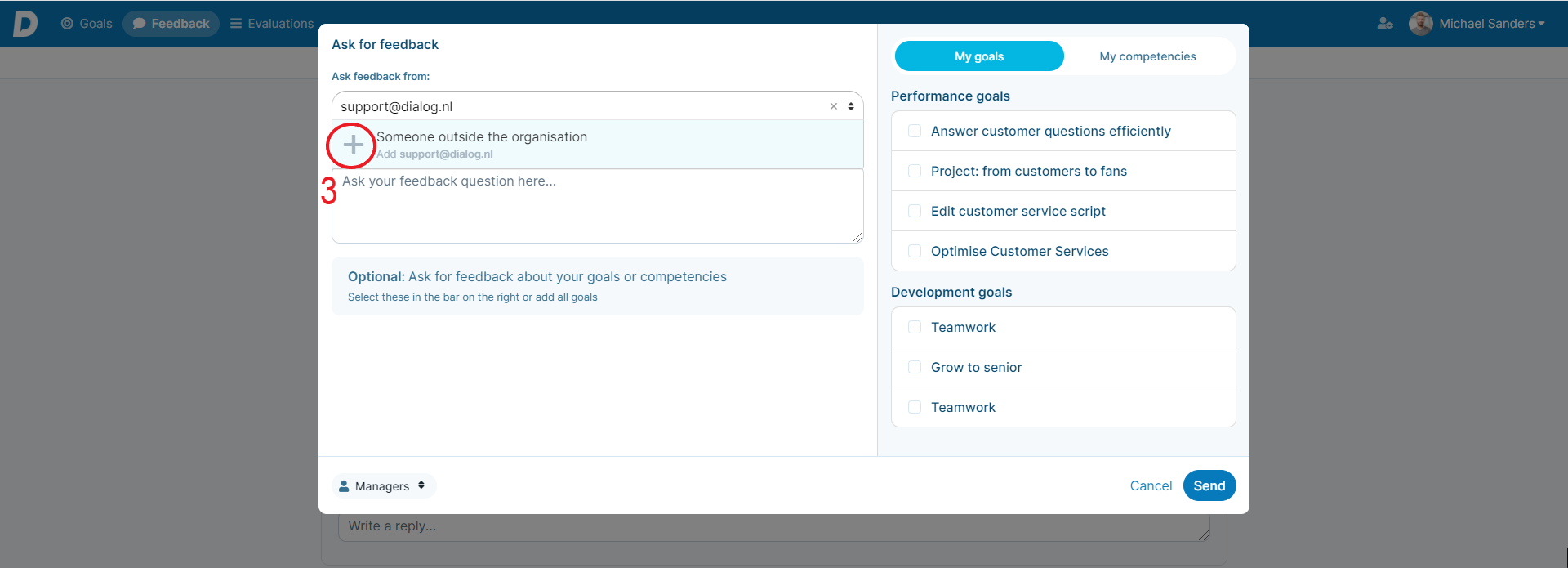Click the Cancel link
This screenshot has width=1568, height=568.
1151,485
